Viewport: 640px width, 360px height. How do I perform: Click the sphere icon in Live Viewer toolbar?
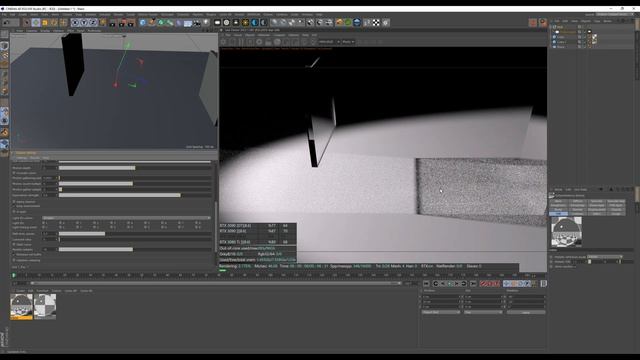click(277, 42)
